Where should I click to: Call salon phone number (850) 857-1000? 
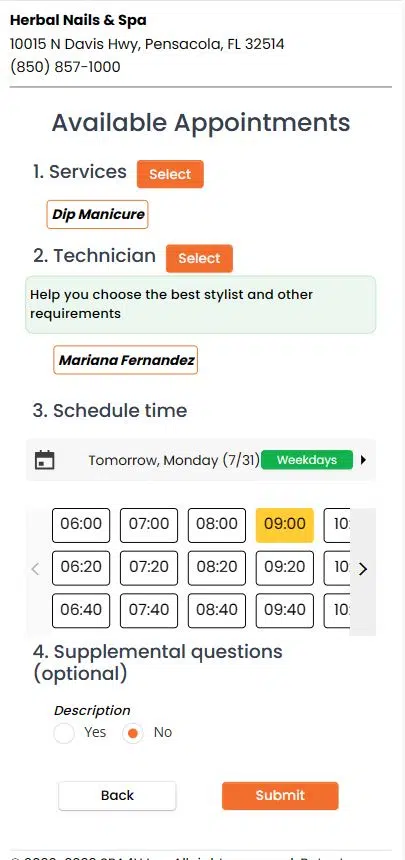[x=65, y=67]
